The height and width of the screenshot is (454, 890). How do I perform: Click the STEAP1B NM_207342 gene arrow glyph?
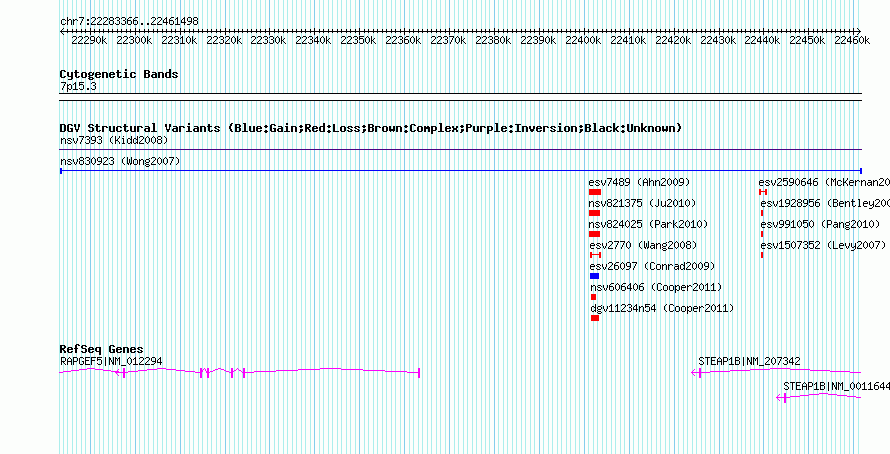coord(696,372)
